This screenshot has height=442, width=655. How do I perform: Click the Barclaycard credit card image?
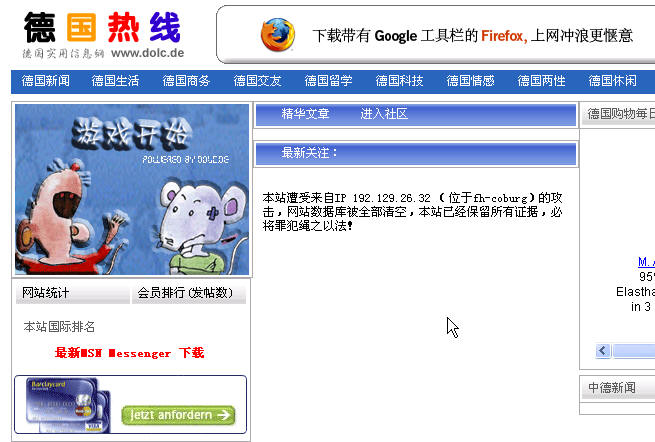68,405
